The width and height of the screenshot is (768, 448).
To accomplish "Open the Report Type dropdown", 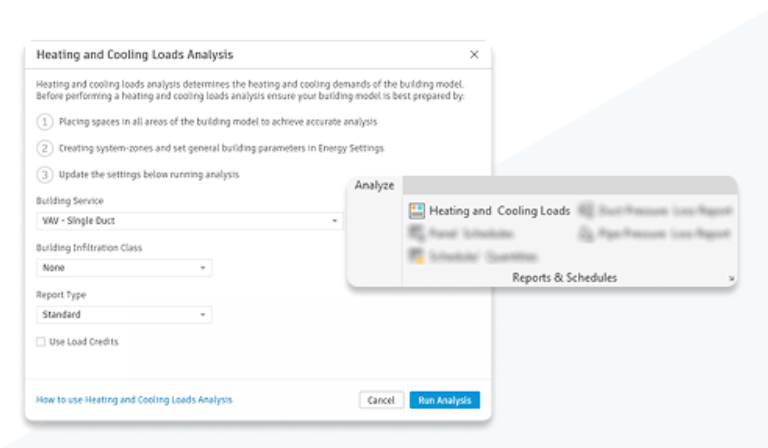I will click(124, 314).
